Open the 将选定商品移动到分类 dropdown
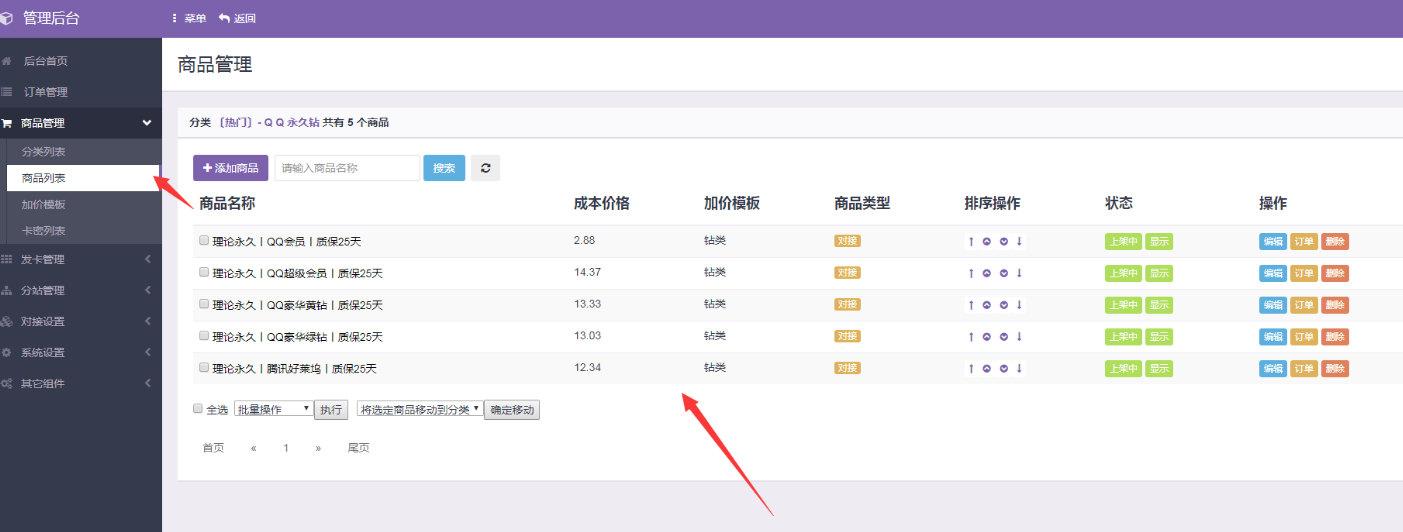The width and height of the screenshot is (1403, 532). (419, 409)
